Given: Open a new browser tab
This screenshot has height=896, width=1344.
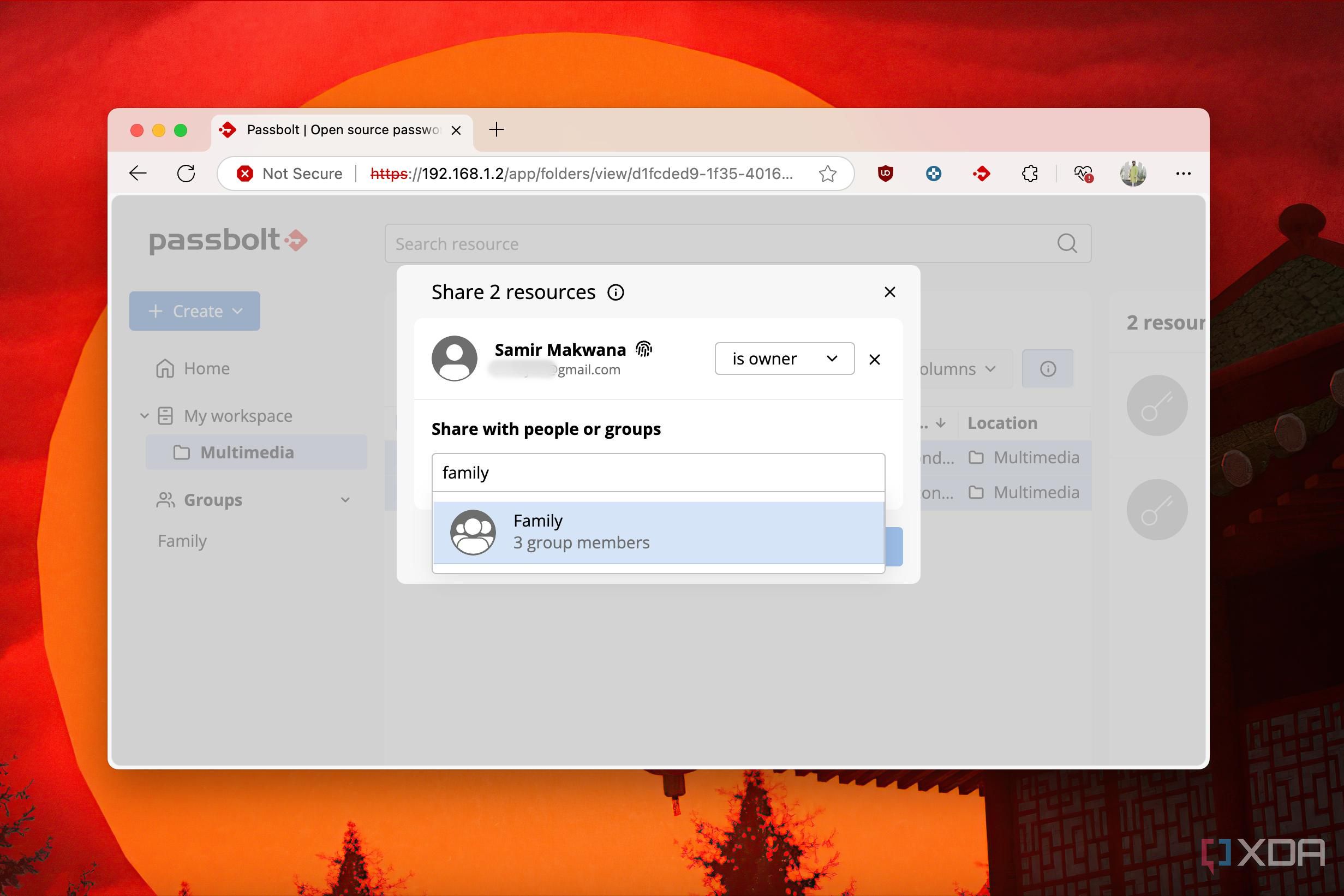Looking at the screenshot, I should point(497,130).
